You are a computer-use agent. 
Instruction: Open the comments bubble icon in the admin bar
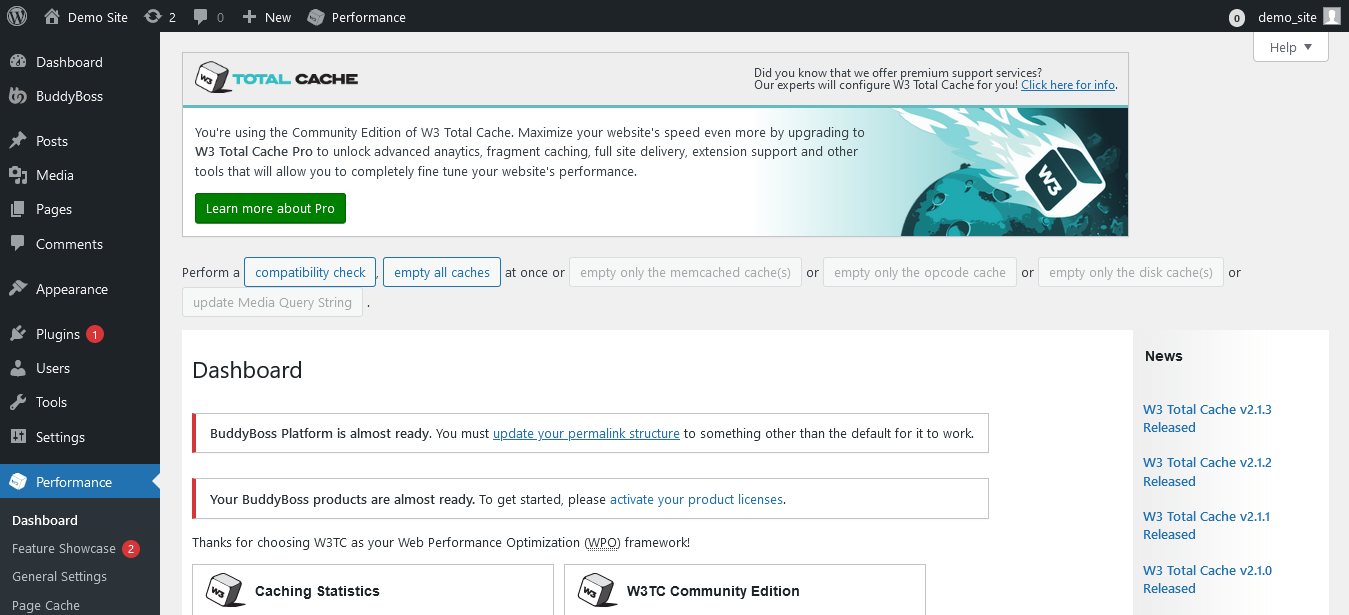(x=201, y=17)
